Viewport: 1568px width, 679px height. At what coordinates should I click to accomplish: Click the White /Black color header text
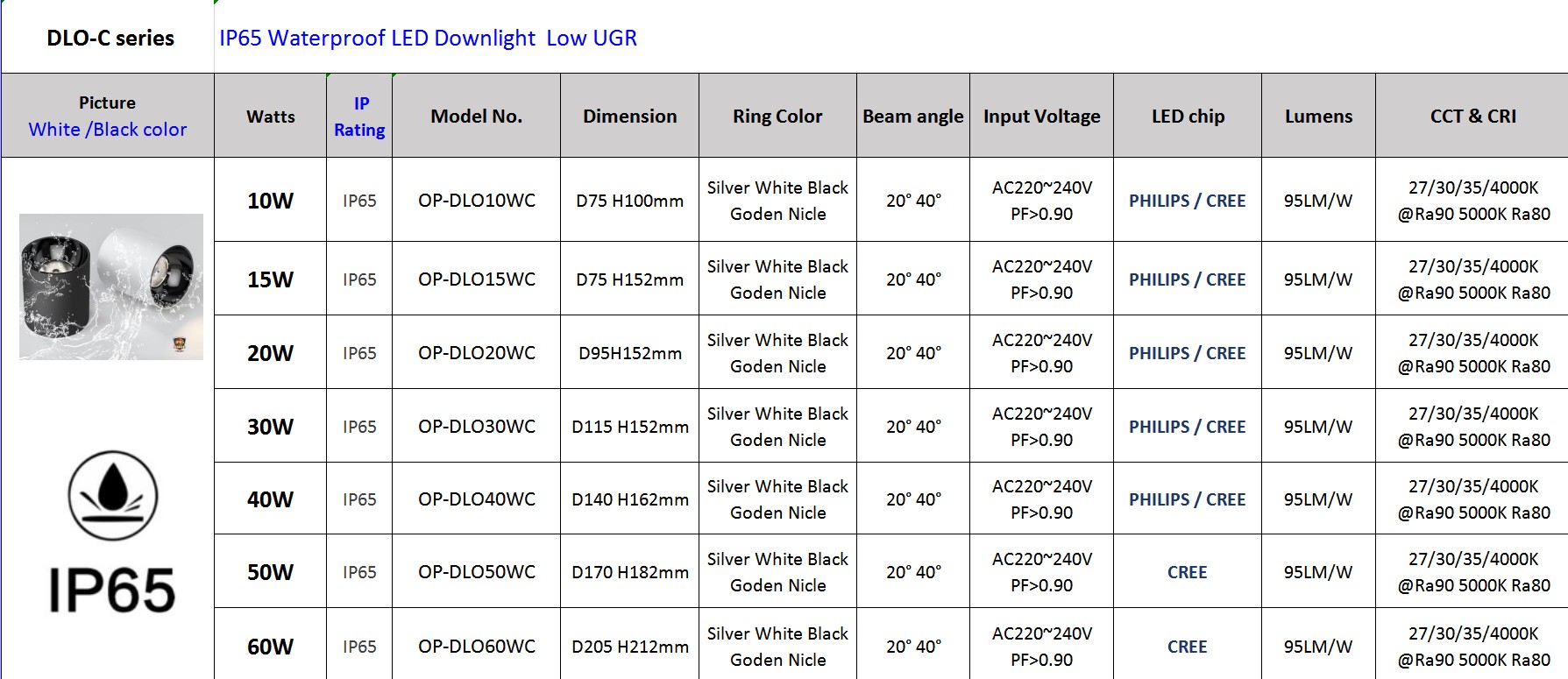[107, 130]
